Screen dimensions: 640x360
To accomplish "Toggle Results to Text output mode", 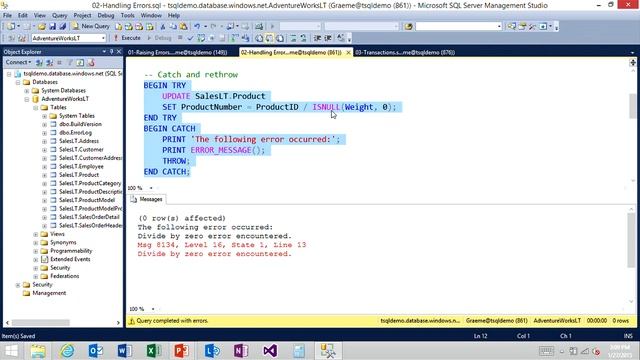I will coord(259,38).
